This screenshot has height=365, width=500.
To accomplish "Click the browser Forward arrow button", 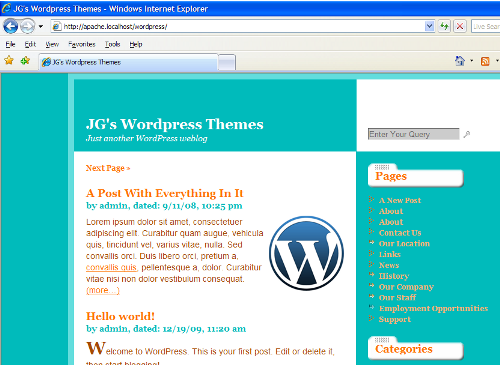I will (27, 26).
